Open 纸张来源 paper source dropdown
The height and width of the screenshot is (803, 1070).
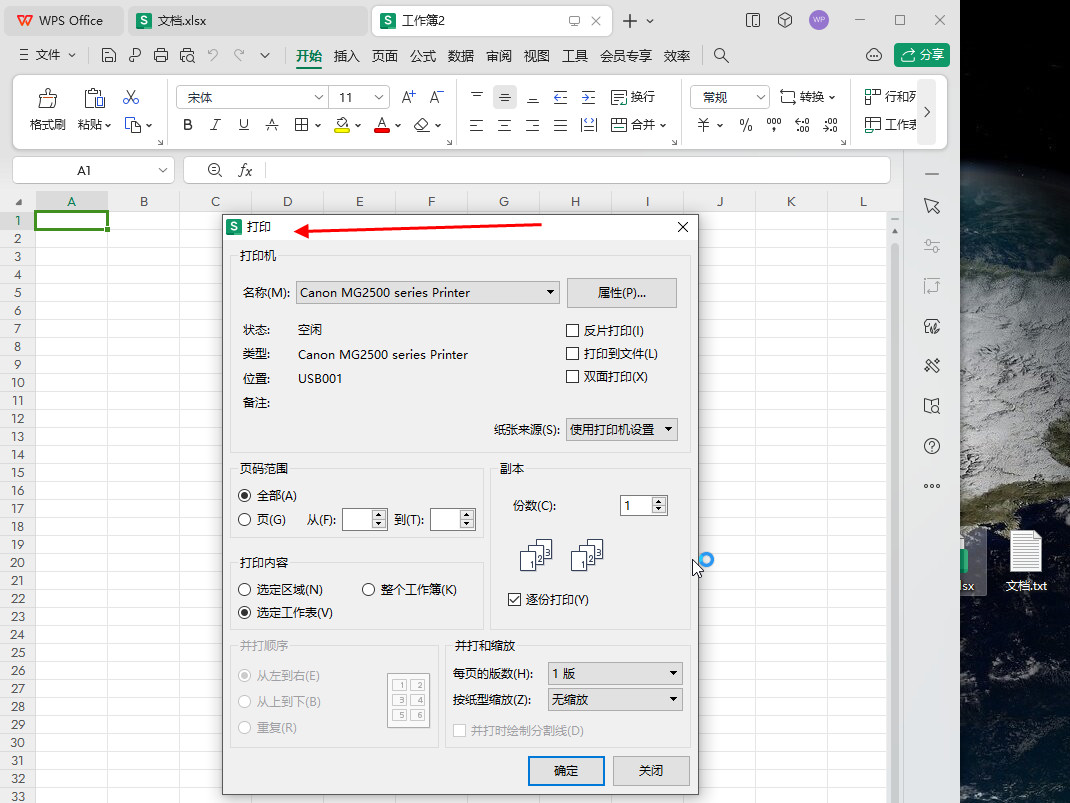(622, 430)
